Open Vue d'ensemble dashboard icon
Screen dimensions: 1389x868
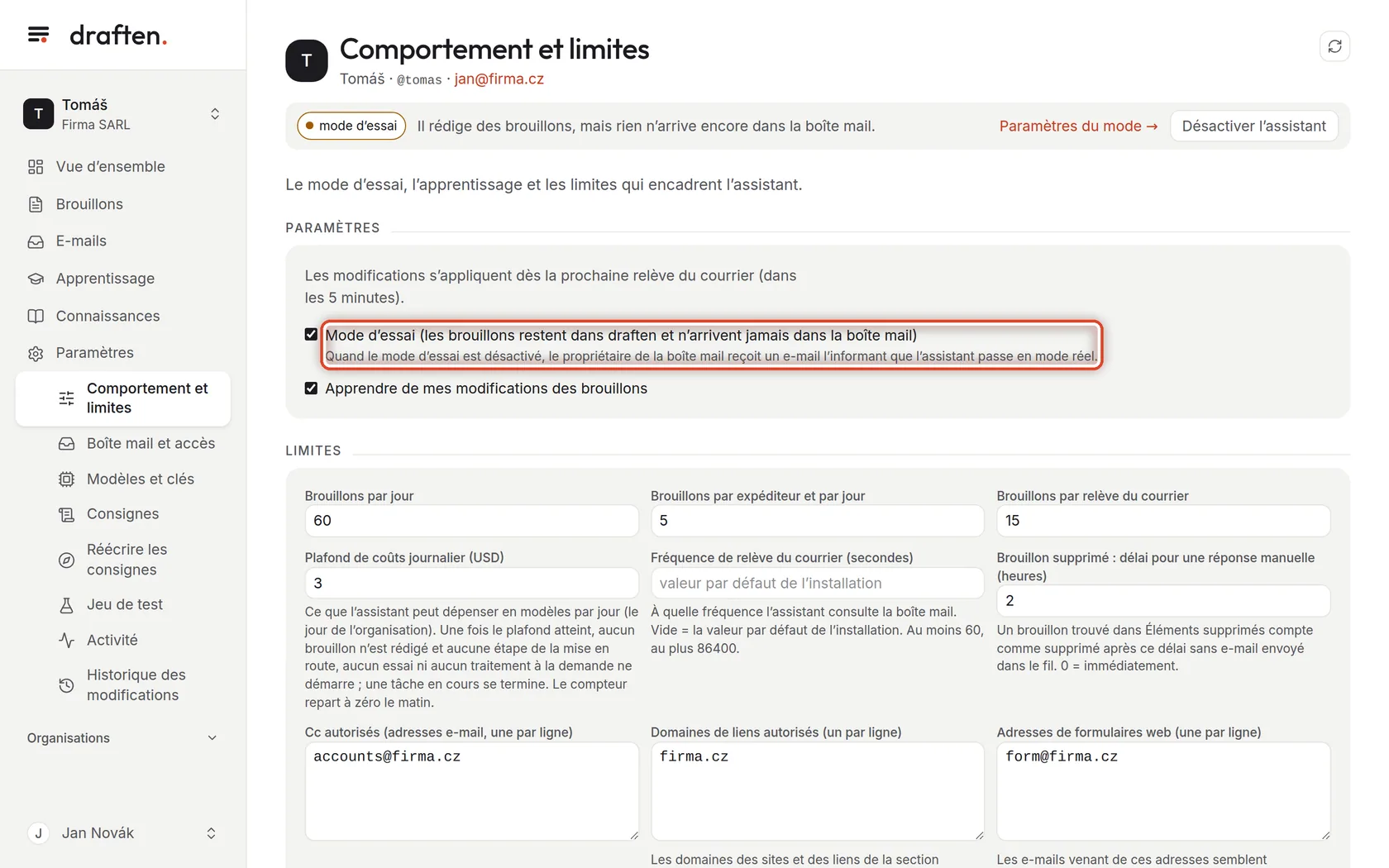pos(36,167)
